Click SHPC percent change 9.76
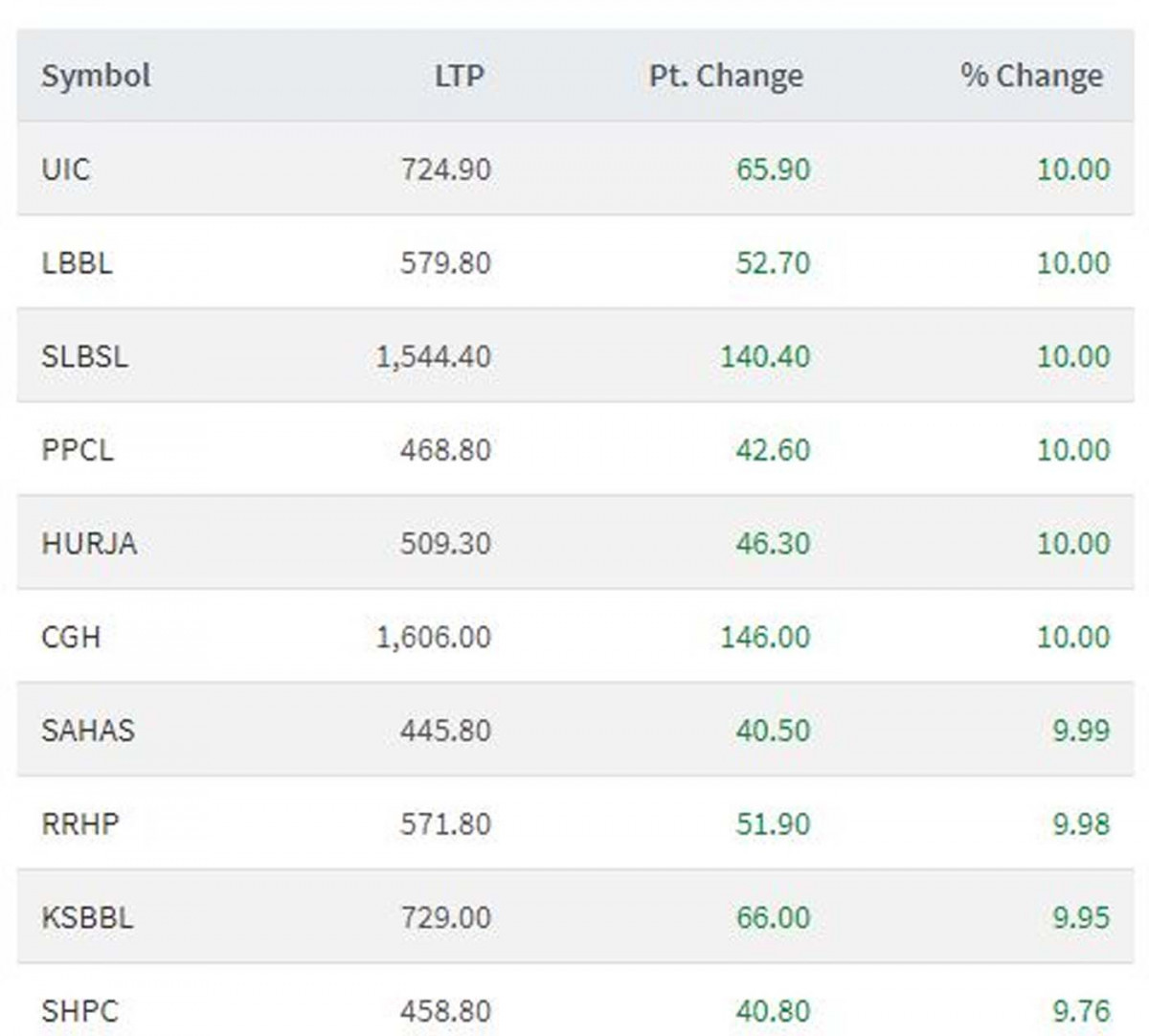The image size is (1149, 1036). (1081, 1010)
